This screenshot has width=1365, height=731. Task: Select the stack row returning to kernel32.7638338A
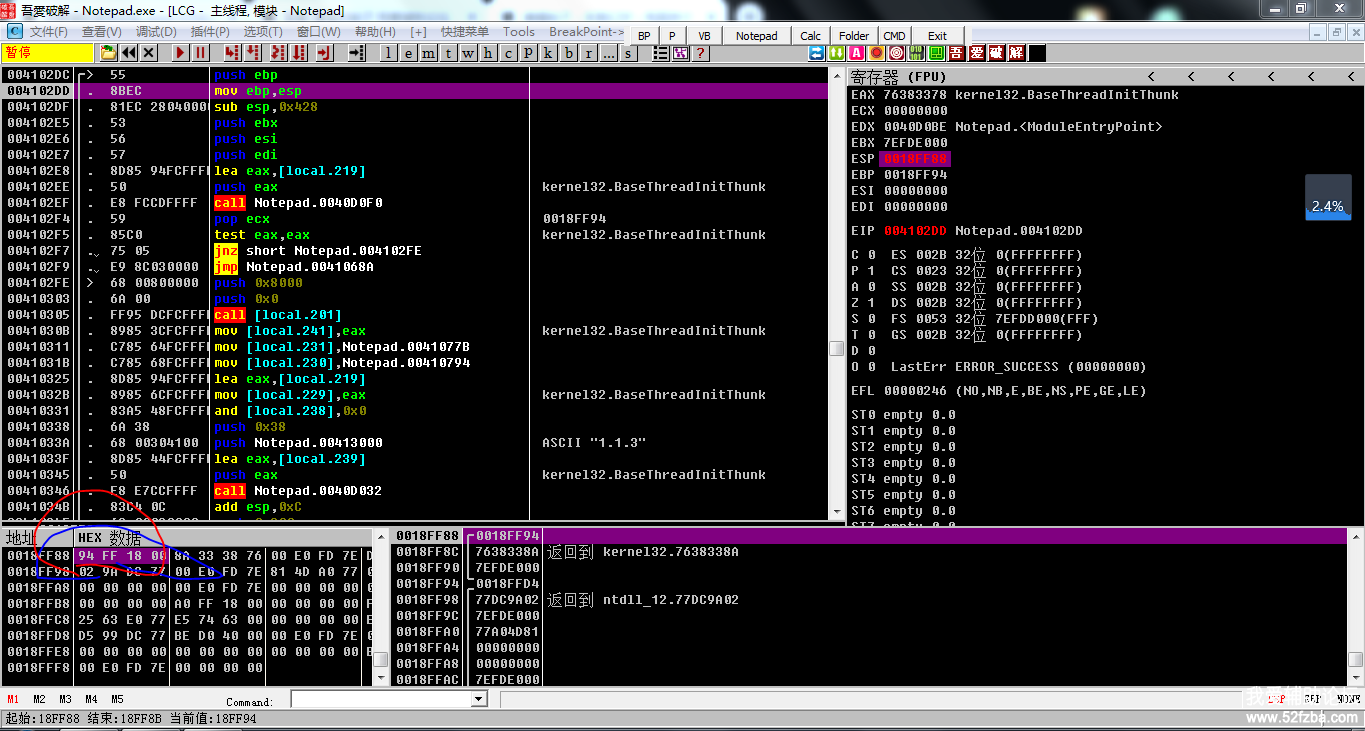click(870, 552)
